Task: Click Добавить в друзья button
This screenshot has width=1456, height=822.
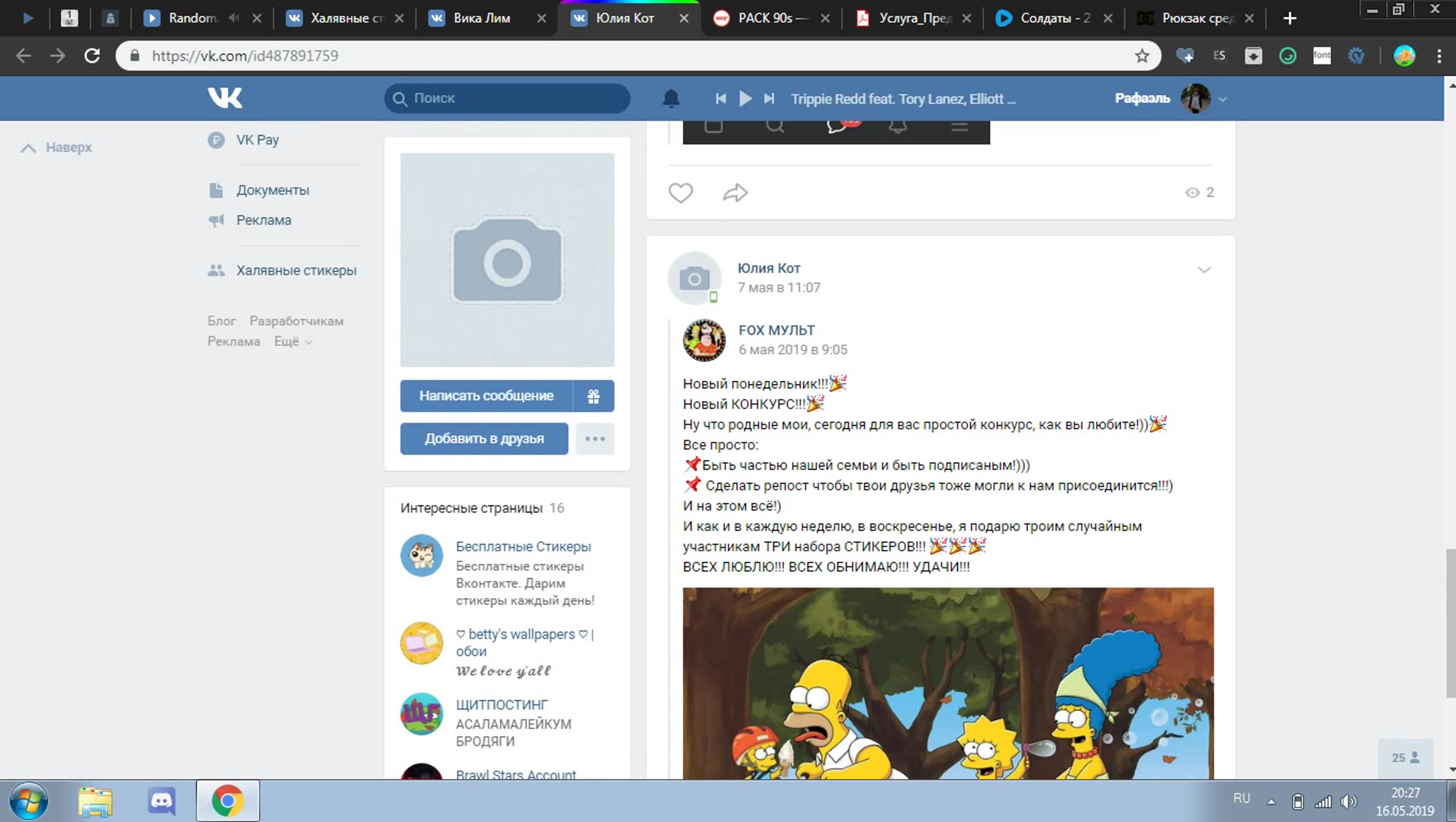Action: [485, 439]
